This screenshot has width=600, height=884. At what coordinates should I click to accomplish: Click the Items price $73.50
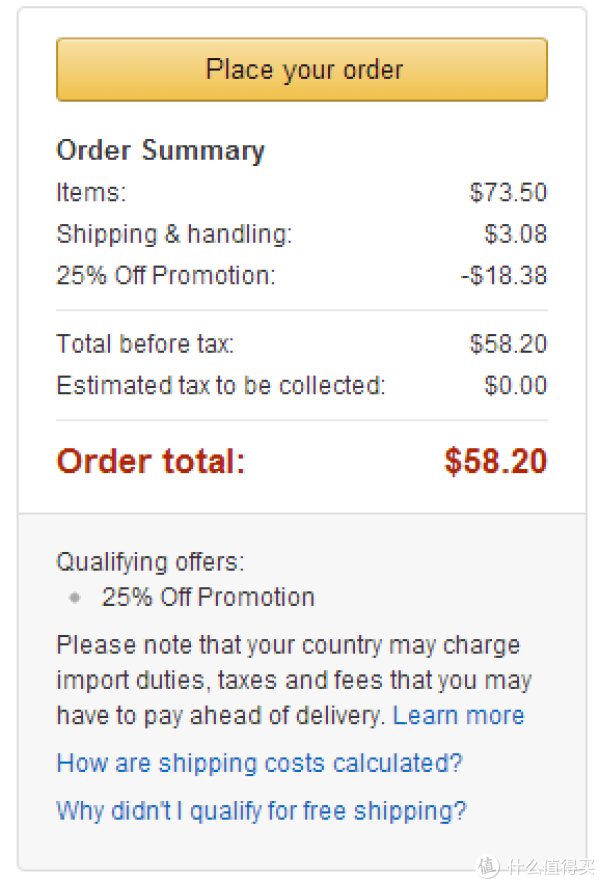pos(508,192)
